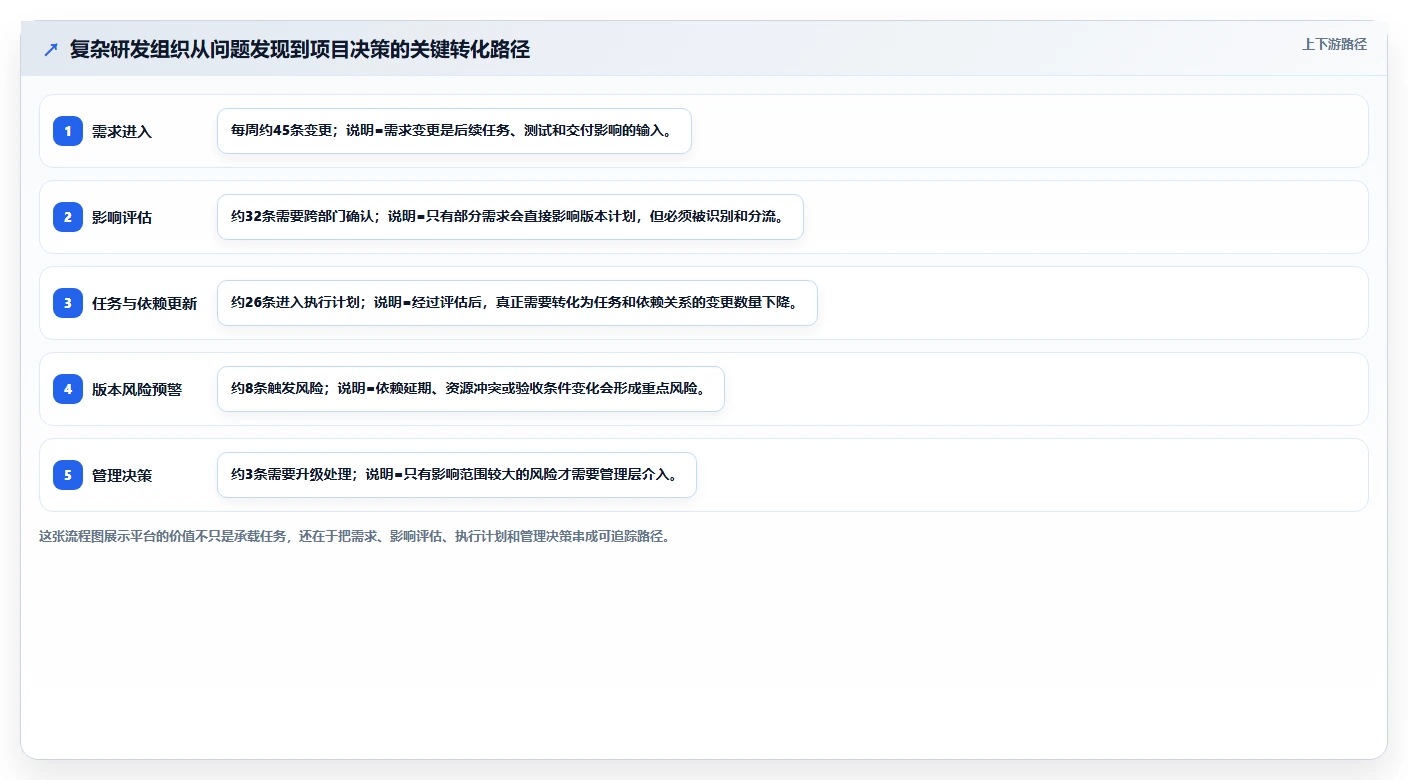Open the 每周约45条变更 description box

click(x=454, y=131)
